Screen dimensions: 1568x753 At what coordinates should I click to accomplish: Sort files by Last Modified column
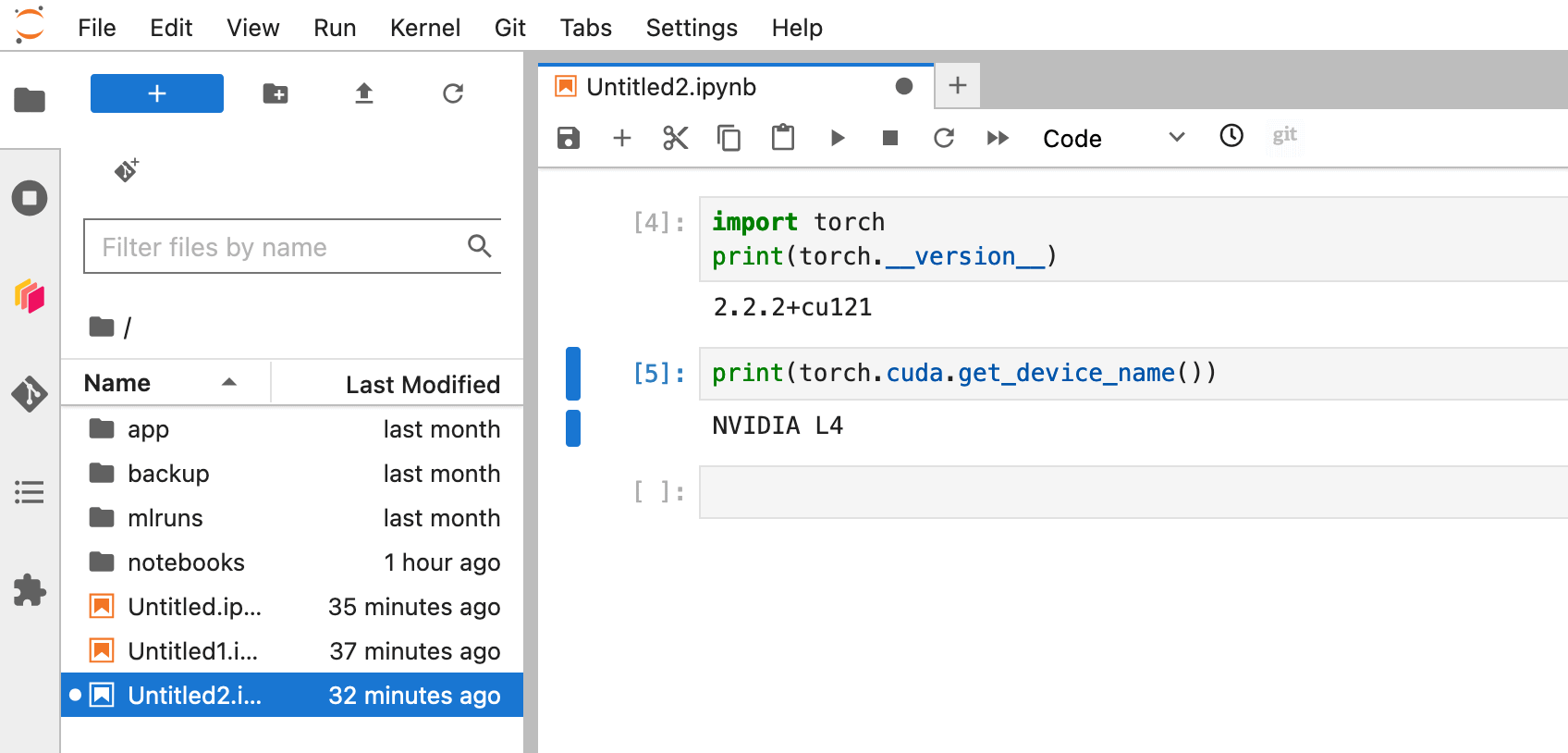click(x=398, y=383)
